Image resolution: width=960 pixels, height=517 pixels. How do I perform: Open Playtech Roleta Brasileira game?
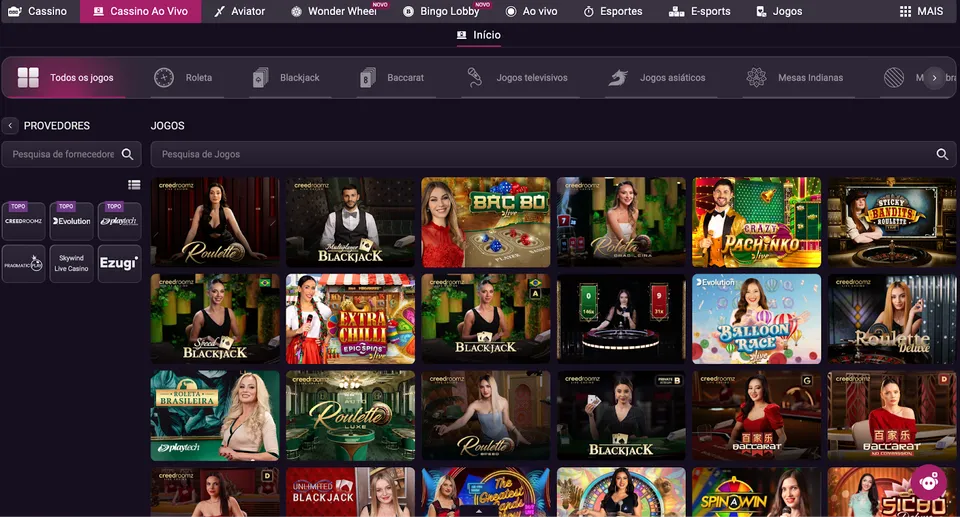tap(215, 415)
